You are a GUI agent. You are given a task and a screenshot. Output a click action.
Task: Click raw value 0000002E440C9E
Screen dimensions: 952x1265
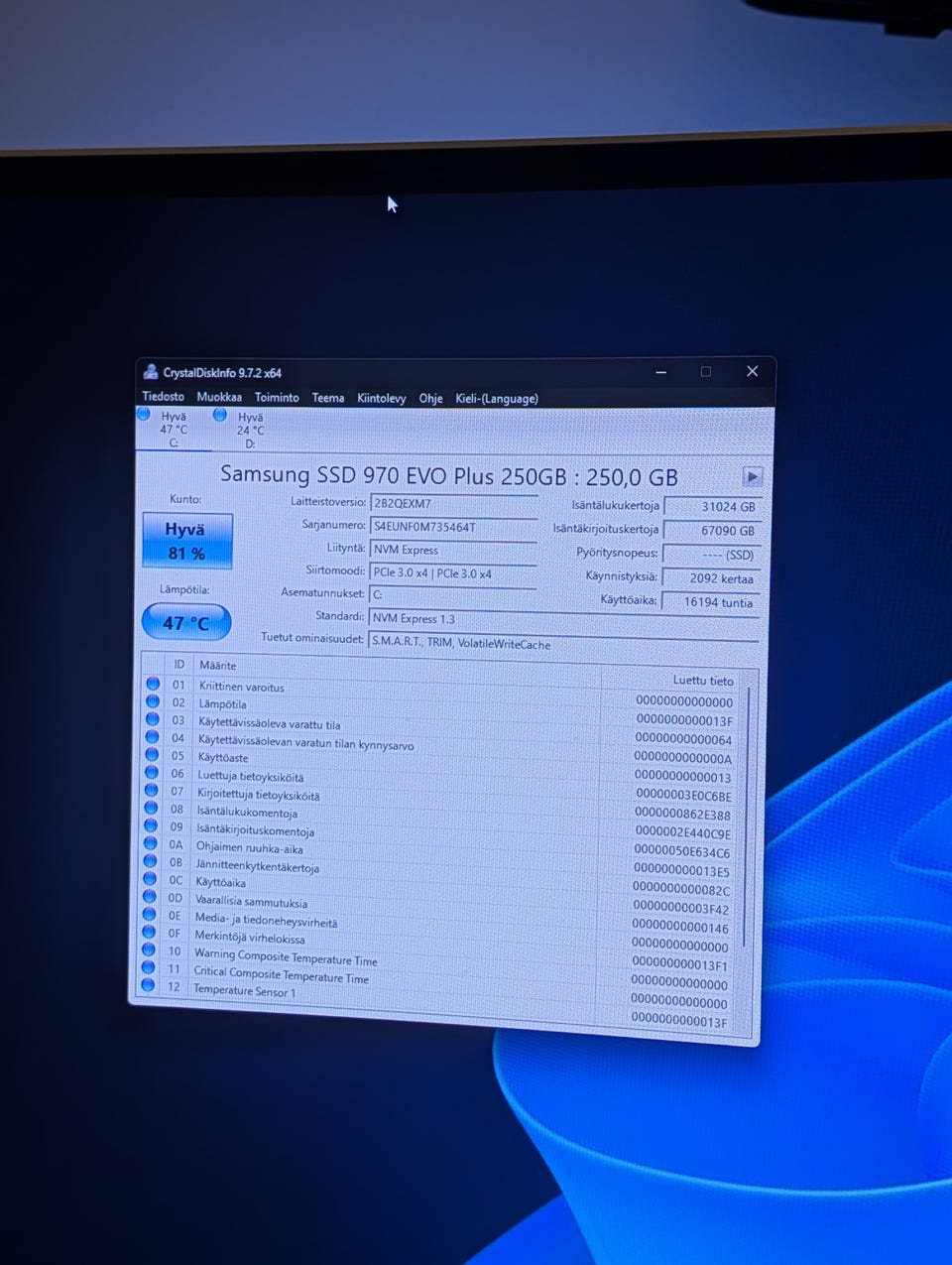pos(682,832)
